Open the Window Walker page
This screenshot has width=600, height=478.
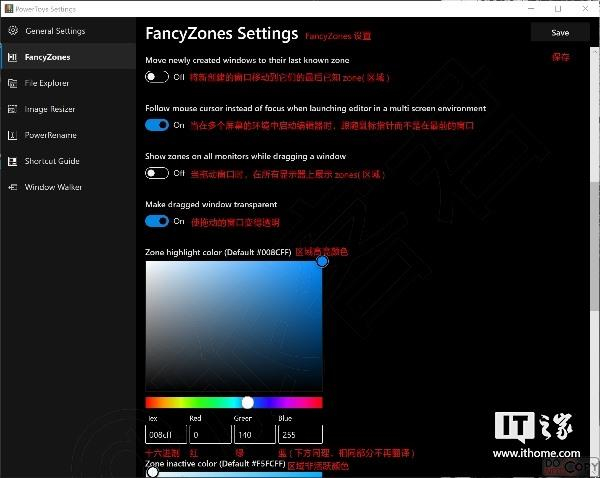click(68, 187)
